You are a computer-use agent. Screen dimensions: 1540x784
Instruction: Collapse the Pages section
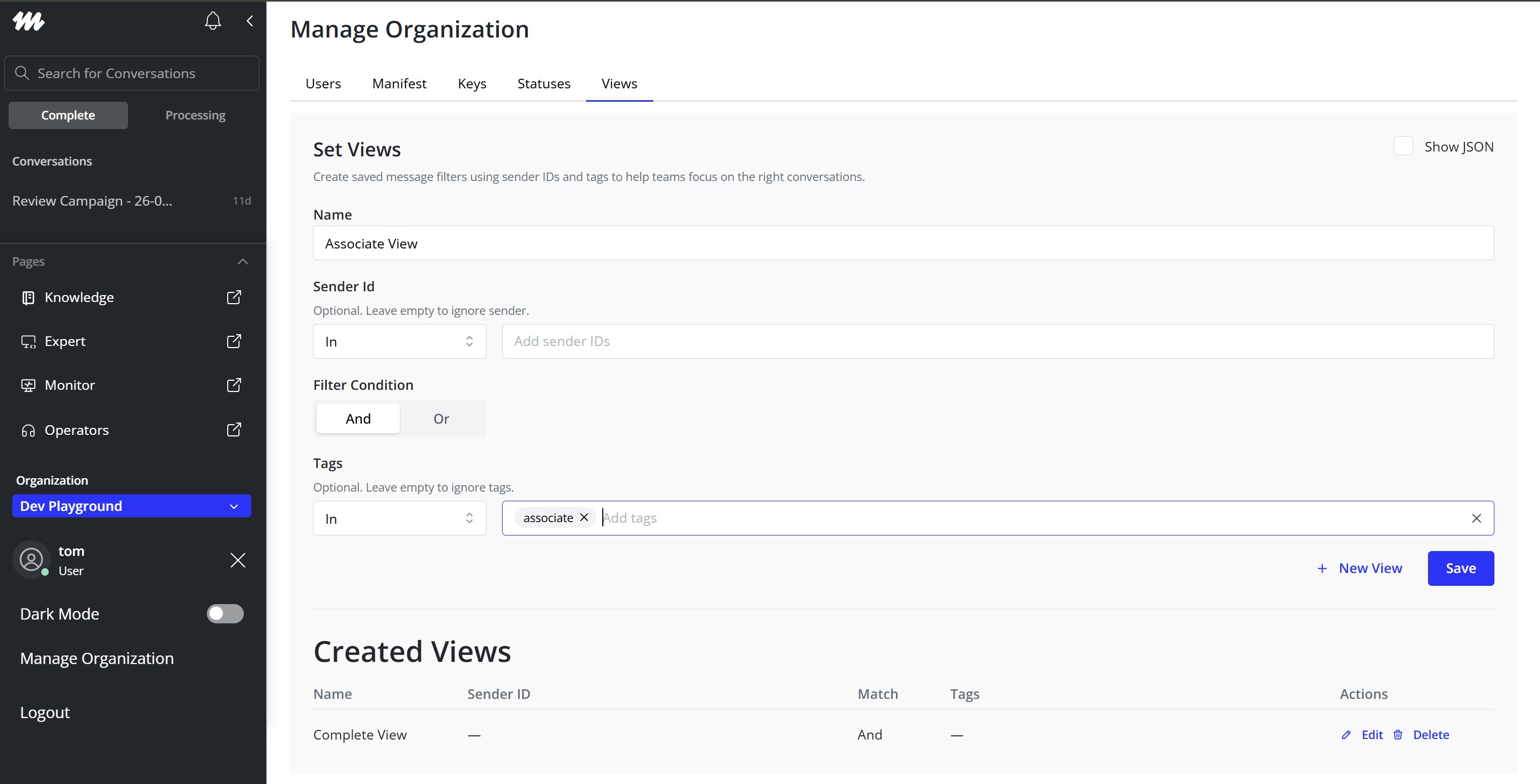(x=242, y=262)
